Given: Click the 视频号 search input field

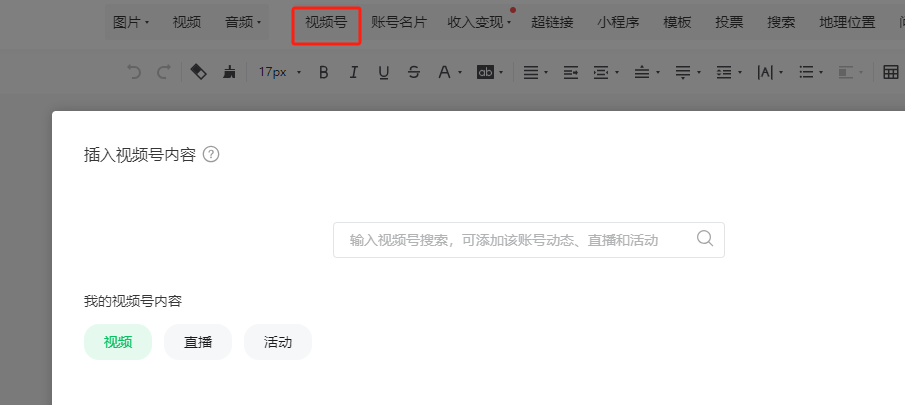Looking at the screenshot, I should (529, 240).
